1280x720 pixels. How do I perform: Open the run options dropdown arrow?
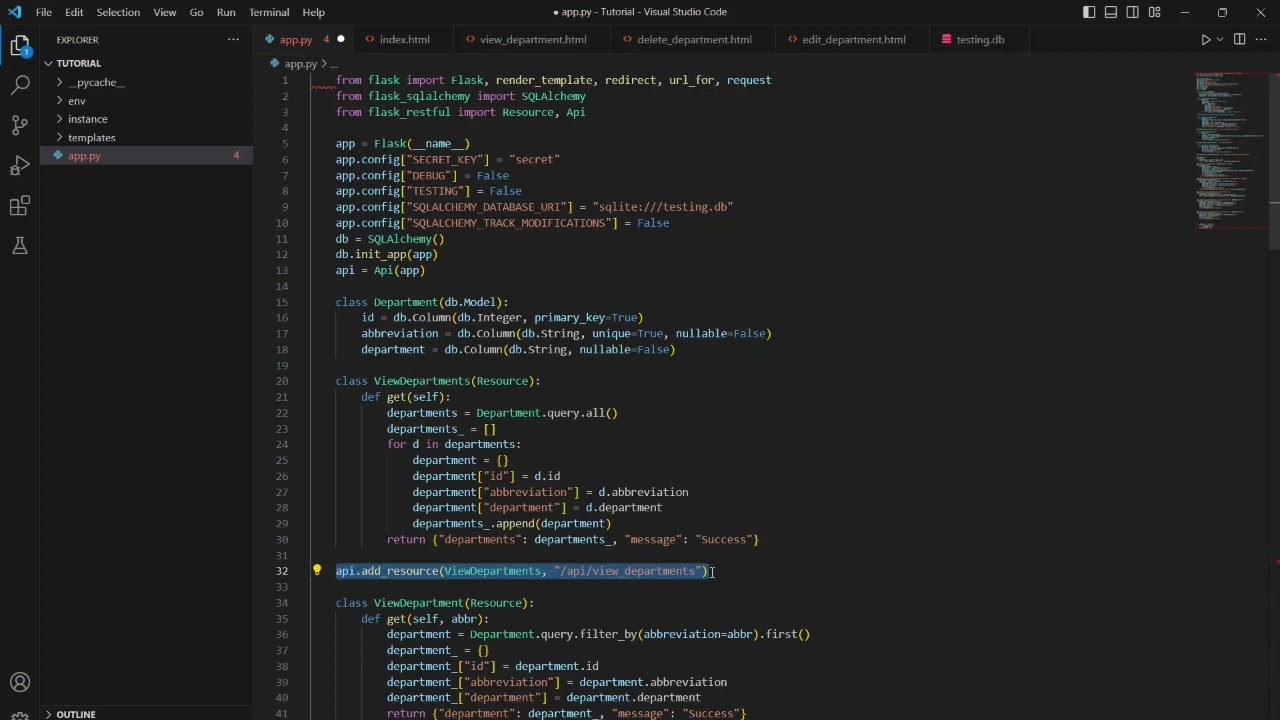coord(1219,40)
